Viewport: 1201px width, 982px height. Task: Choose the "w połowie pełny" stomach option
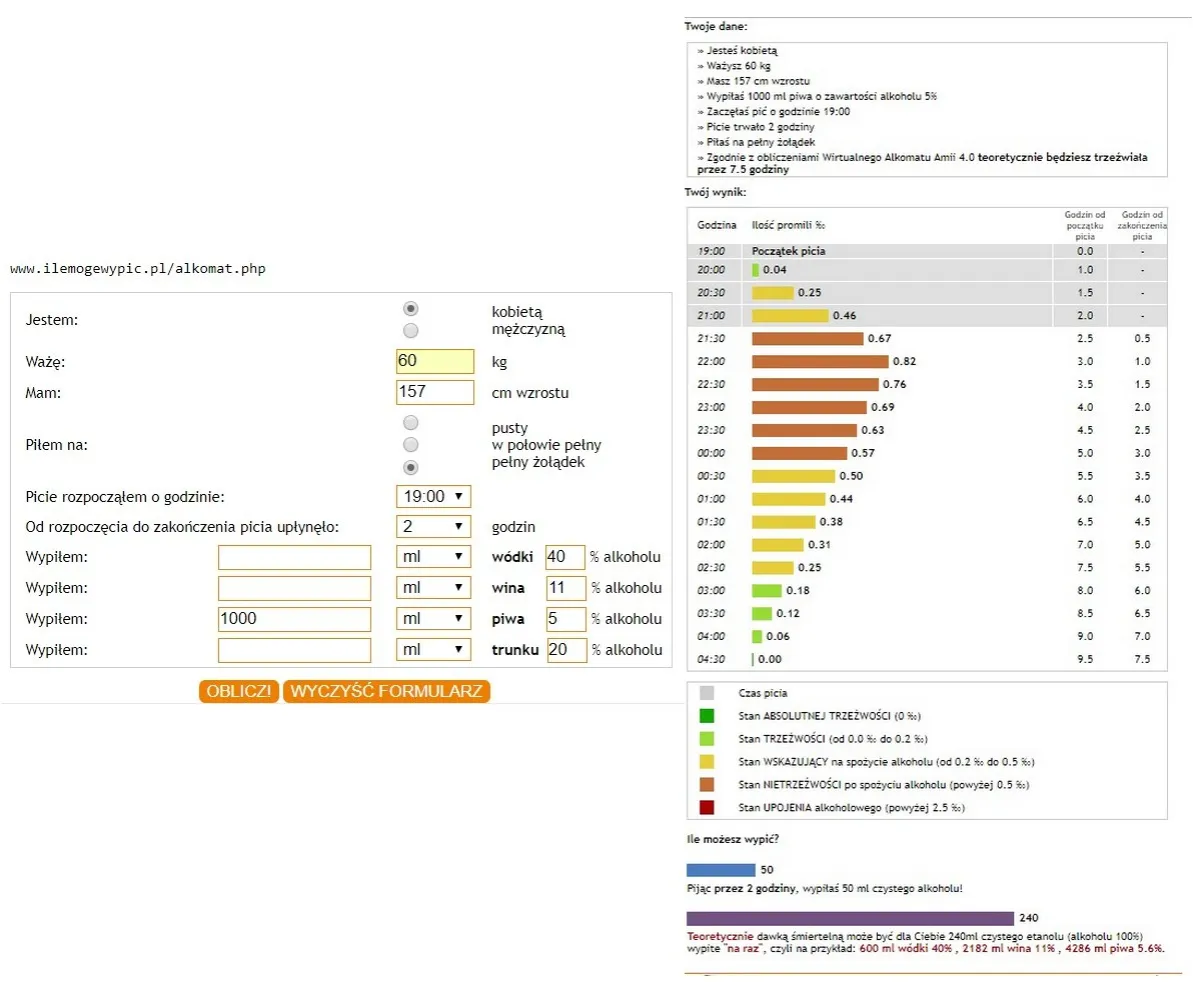point(411,445)
